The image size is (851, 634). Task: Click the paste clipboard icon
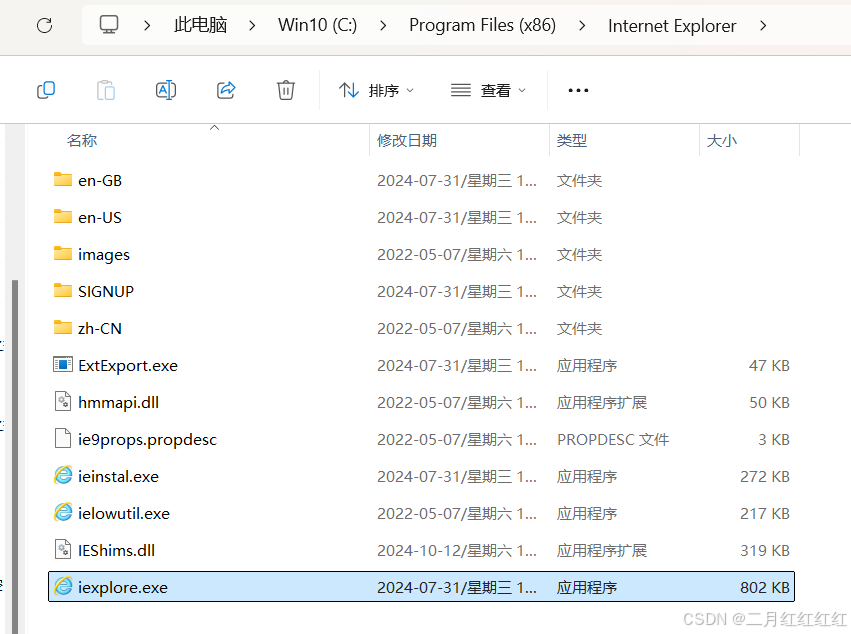(x=106, y=90)
